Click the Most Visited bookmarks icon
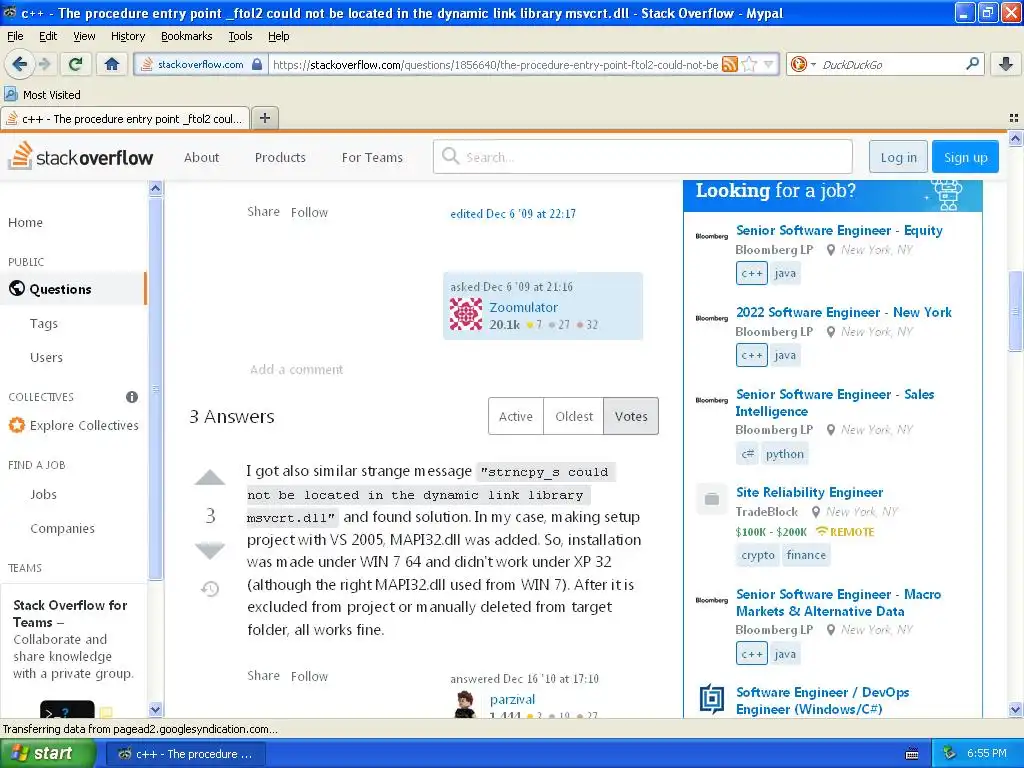The image size is (1024, 768). pyautogui.click(x=10, y=94)
